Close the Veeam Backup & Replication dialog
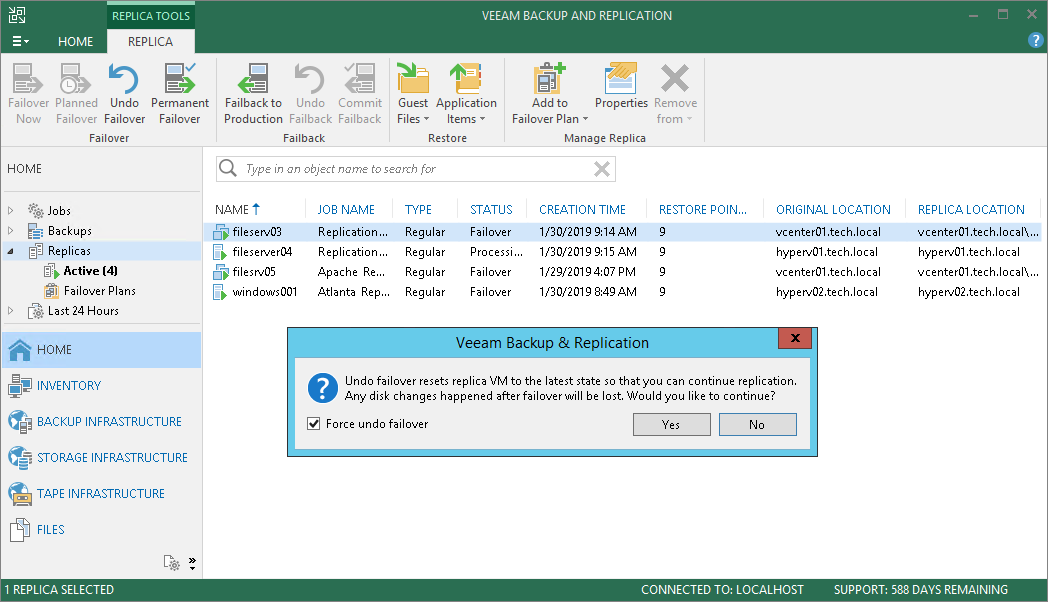The height and width of the screenshot is (602, 1048). coord(795,338)
